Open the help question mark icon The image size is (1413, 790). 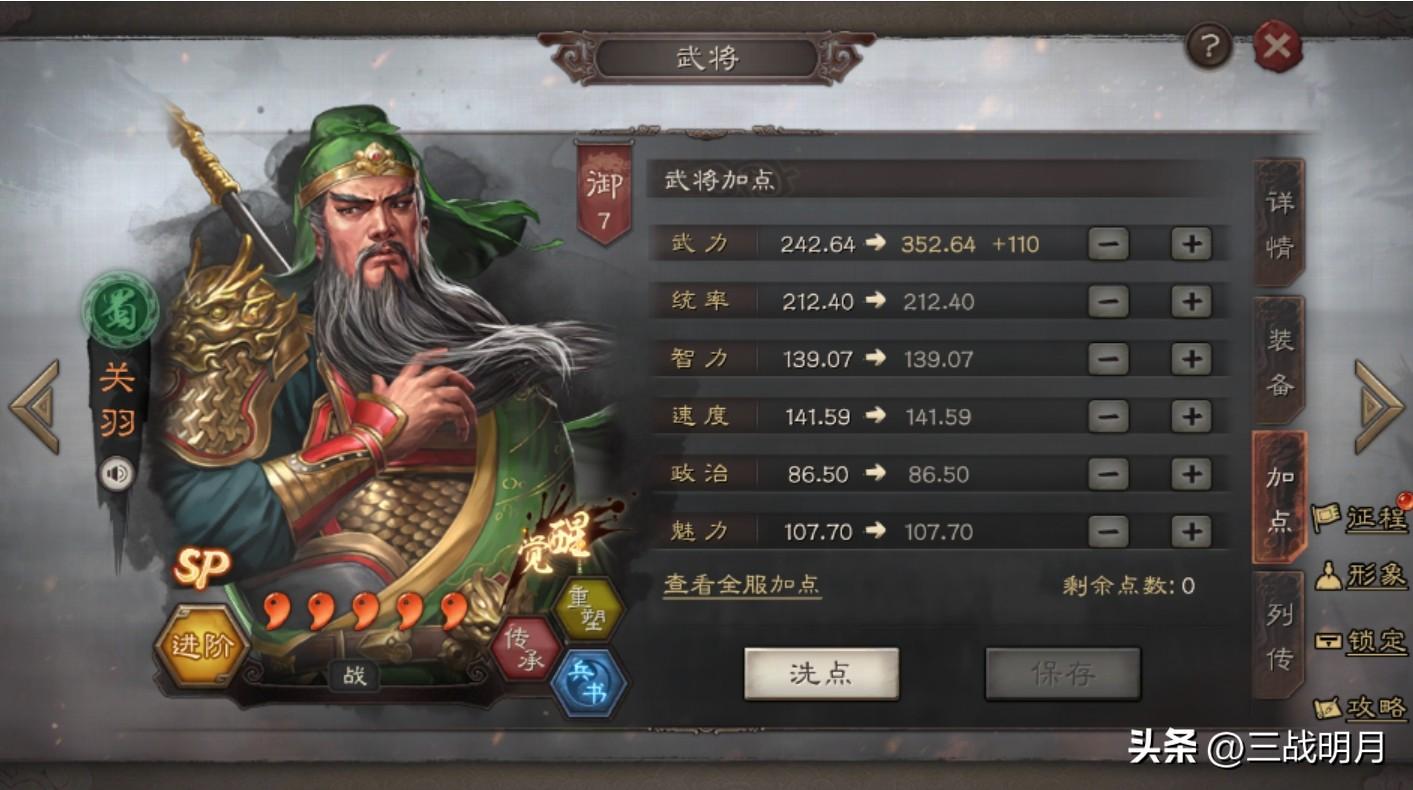(x=1208, y=47)
